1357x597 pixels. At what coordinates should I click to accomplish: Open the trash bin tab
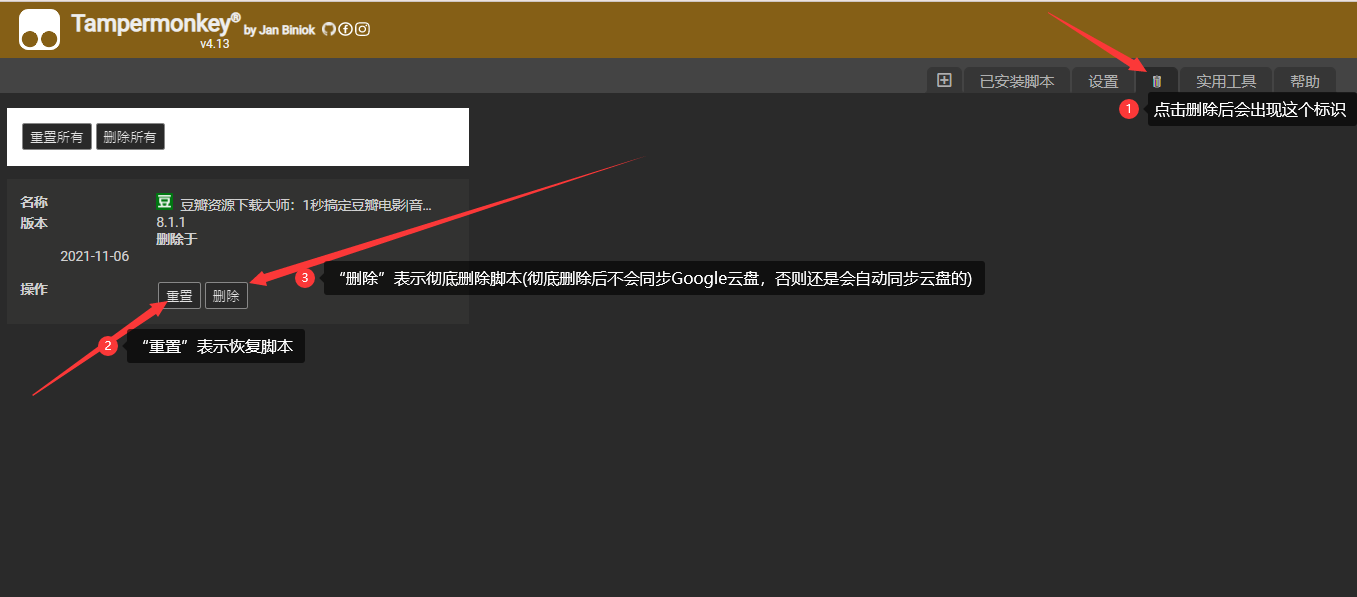point(1157,81)
